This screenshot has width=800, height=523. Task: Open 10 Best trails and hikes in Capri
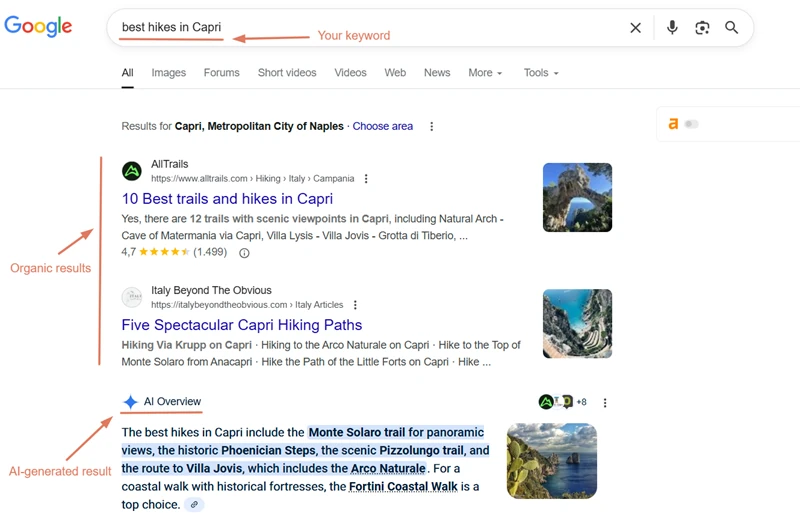pos(227,198)
